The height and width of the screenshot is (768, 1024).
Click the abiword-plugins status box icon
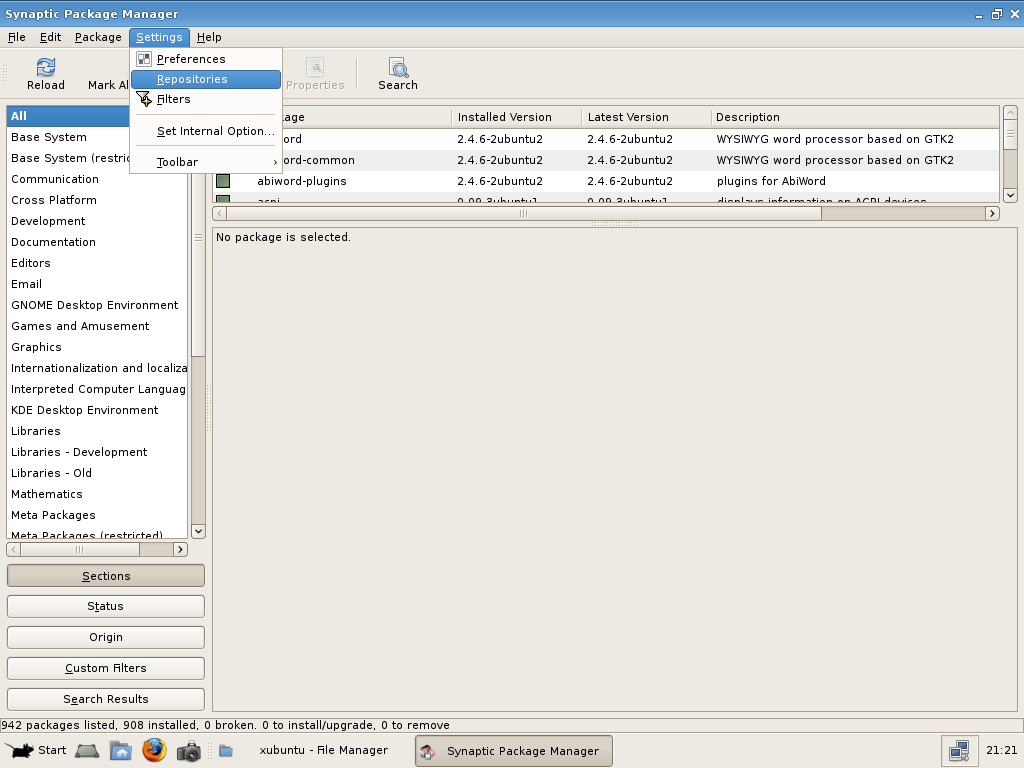point(223,181)
